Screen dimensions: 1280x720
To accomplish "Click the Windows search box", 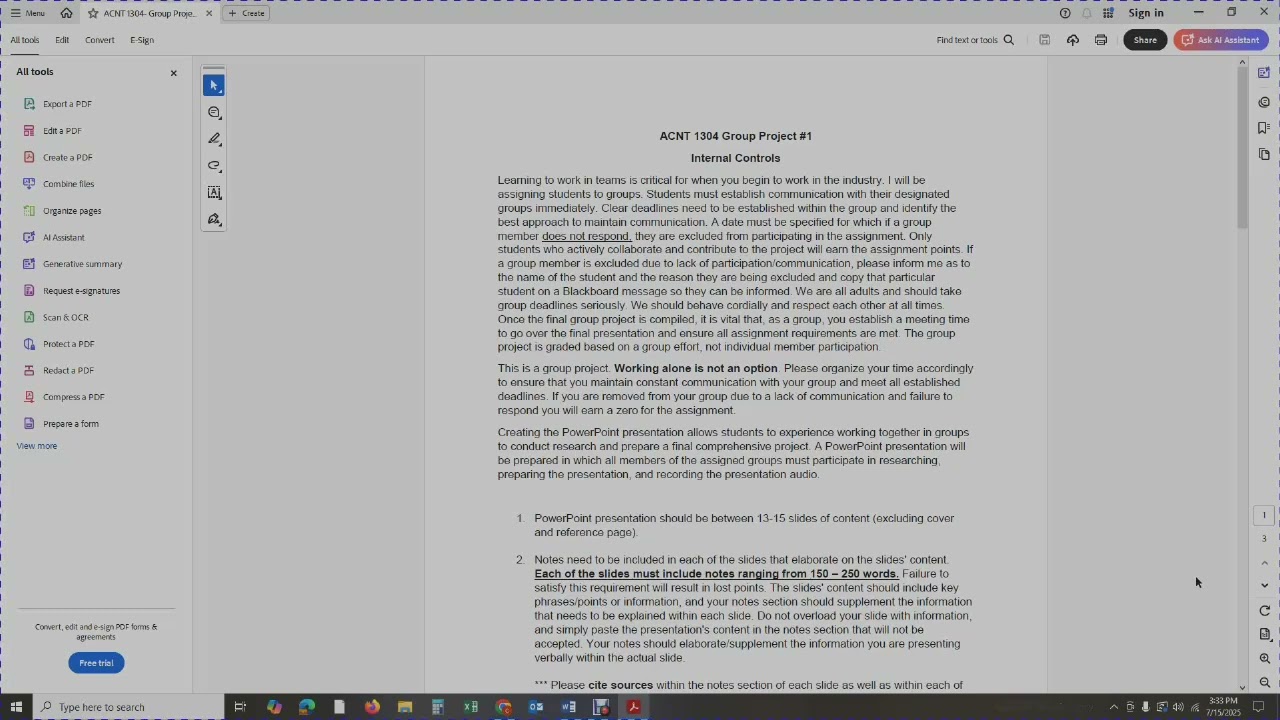I will tap(128, 707).
